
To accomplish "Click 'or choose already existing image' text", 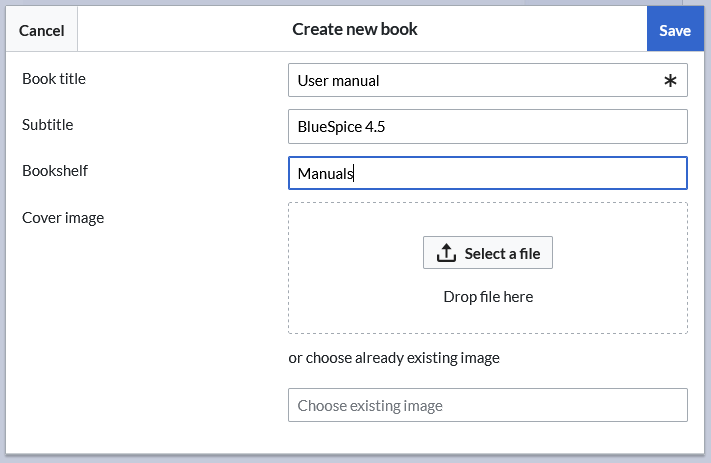I will (394, 357).
